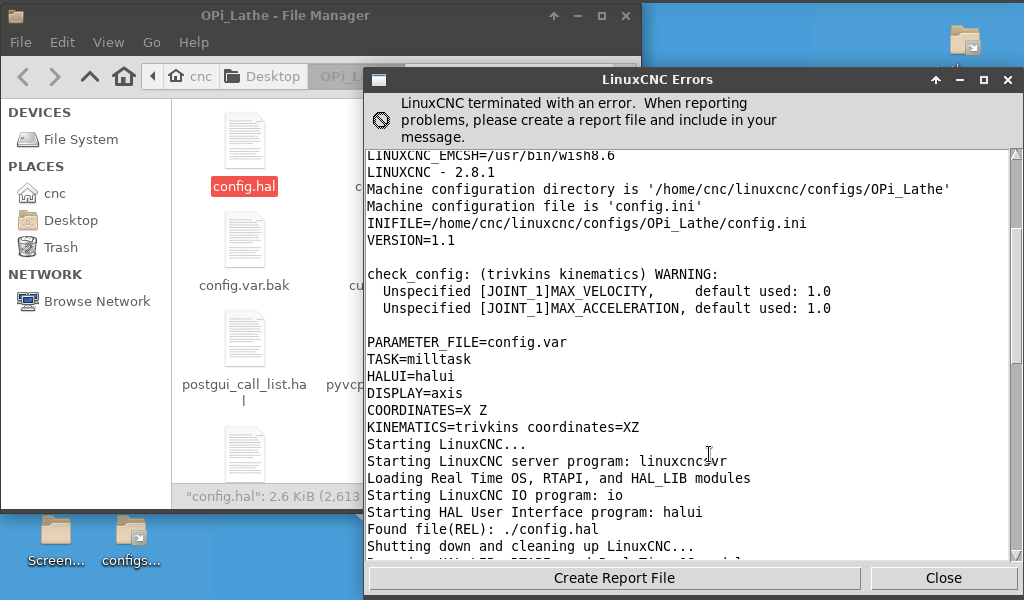The height and width of the screenshot is (600, 1024).
Task: Select config.var.bak file icon
Action: click(245, 240)
